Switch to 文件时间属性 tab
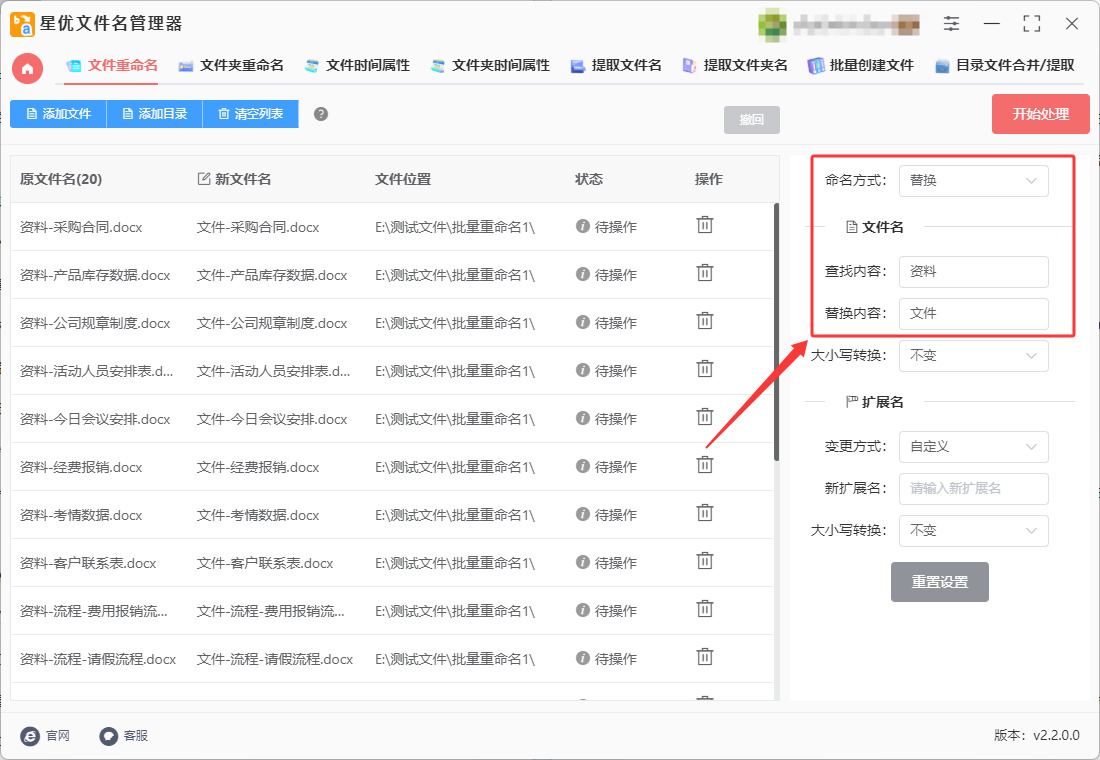This screenshot has width=1100, height=760. (358, 66)
